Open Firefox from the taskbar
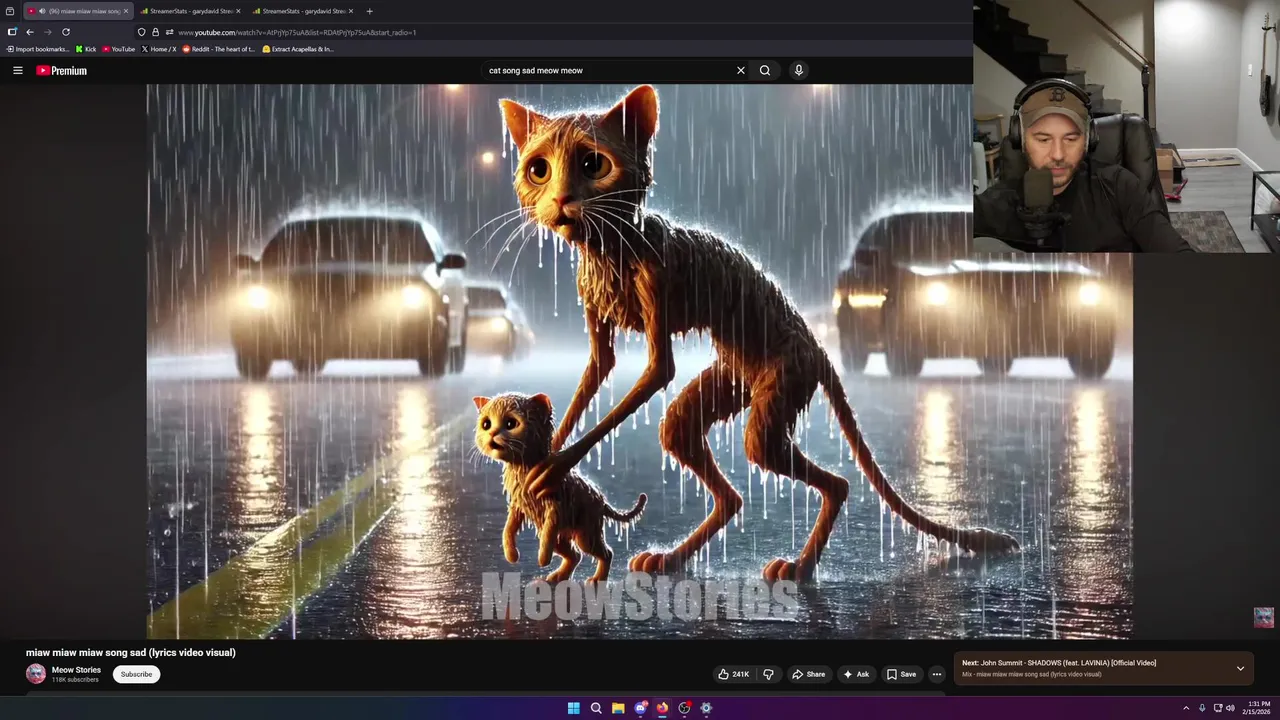Viewport: 1280px width, 720px height. click(662, 708)
